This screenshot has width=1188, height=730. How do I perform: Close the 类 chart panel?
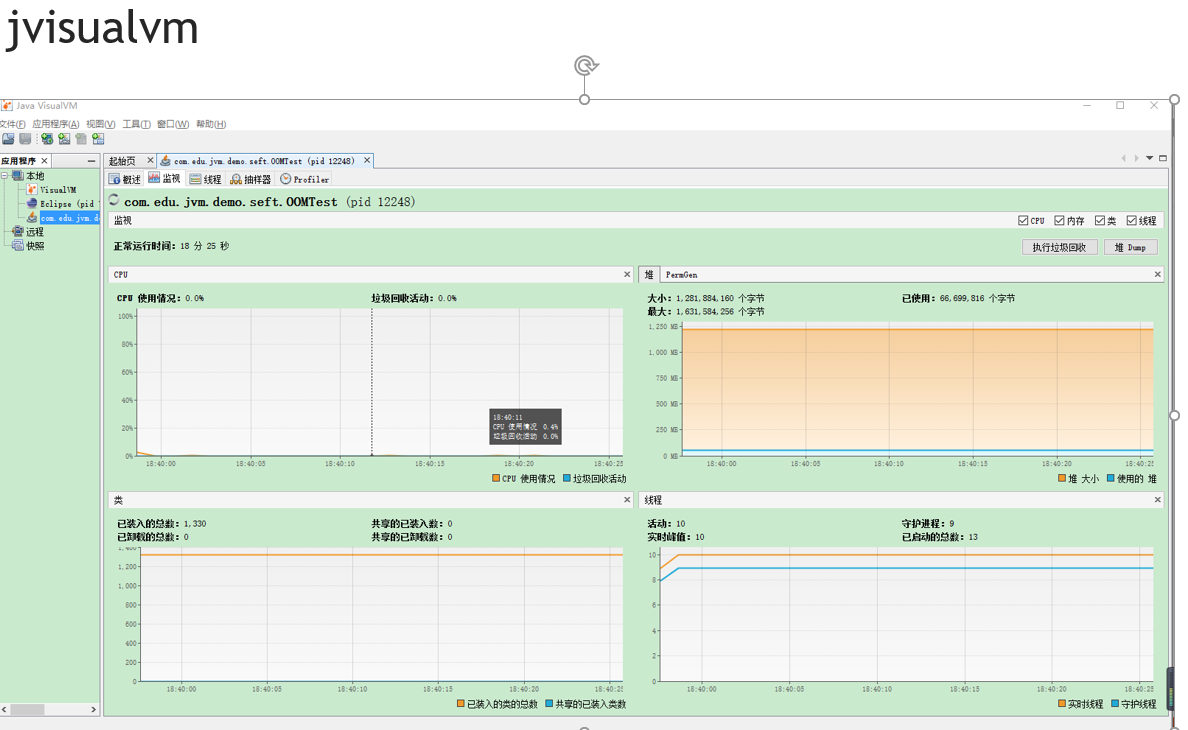627,500
